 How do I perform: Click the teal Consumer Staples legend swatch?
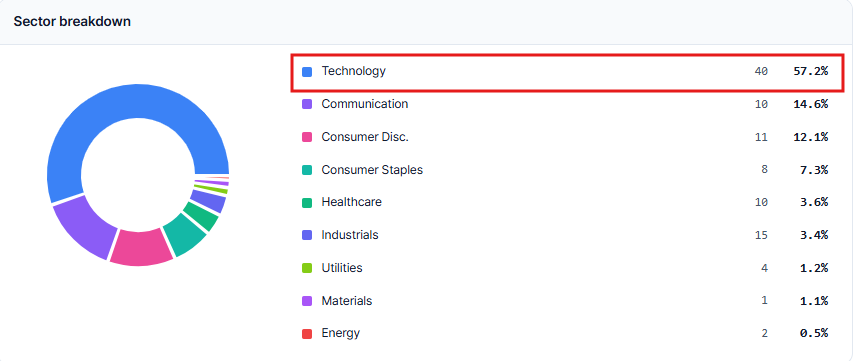(x=307, y=170)
